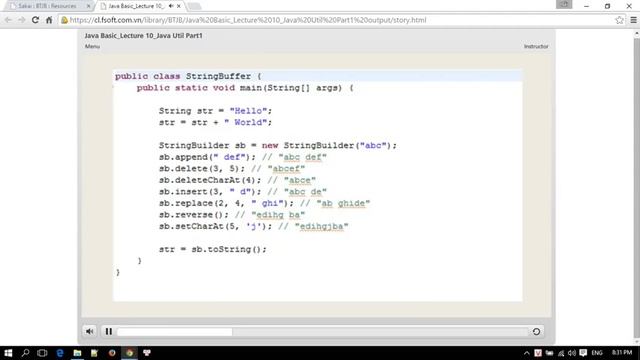Go back to the previous page
Image resolution: width=640 pixels, height=360 pixels.
(8, 20)
